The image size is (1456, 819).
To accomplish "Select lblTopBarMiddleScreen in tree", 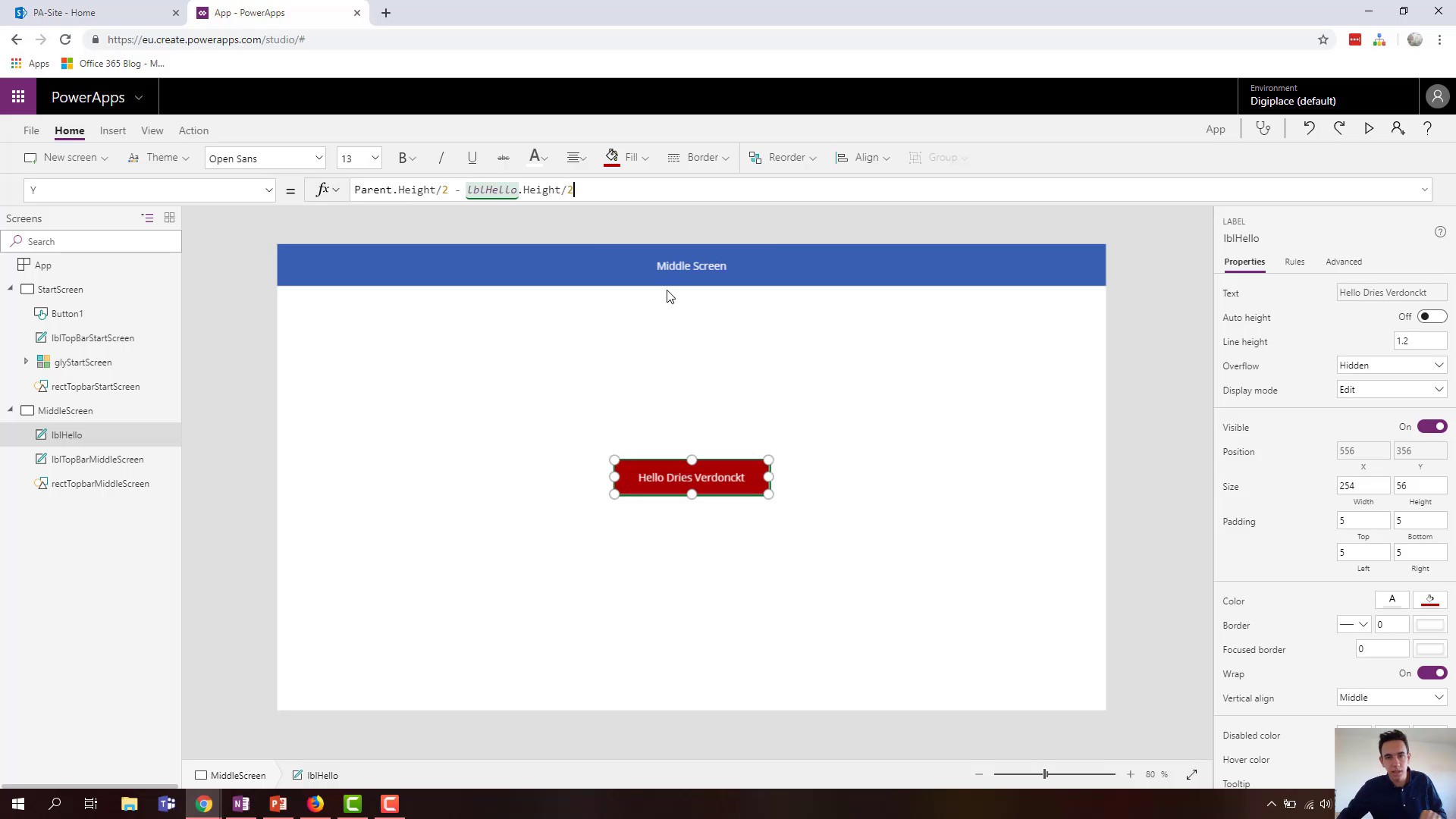I will (x=97, y=460).
